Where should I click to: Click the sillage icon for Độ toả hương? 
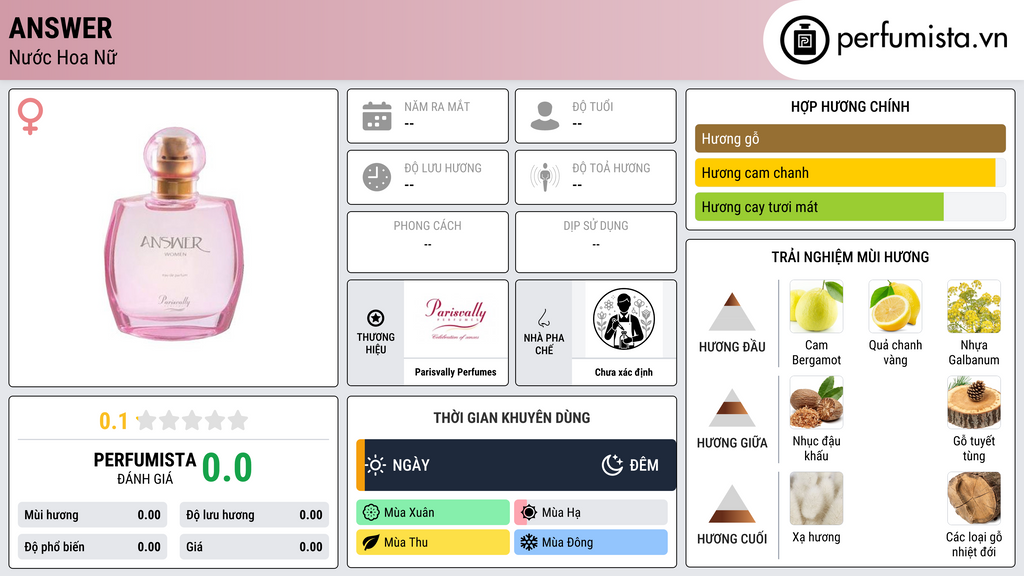pos(545,177)
